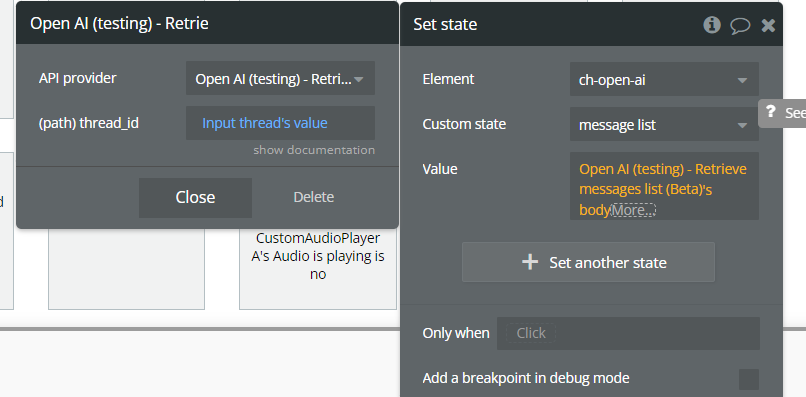The image size is (806, 397).
Task: Click the Open AI (testing) panel title bar
Action: (x=207, y=23)
